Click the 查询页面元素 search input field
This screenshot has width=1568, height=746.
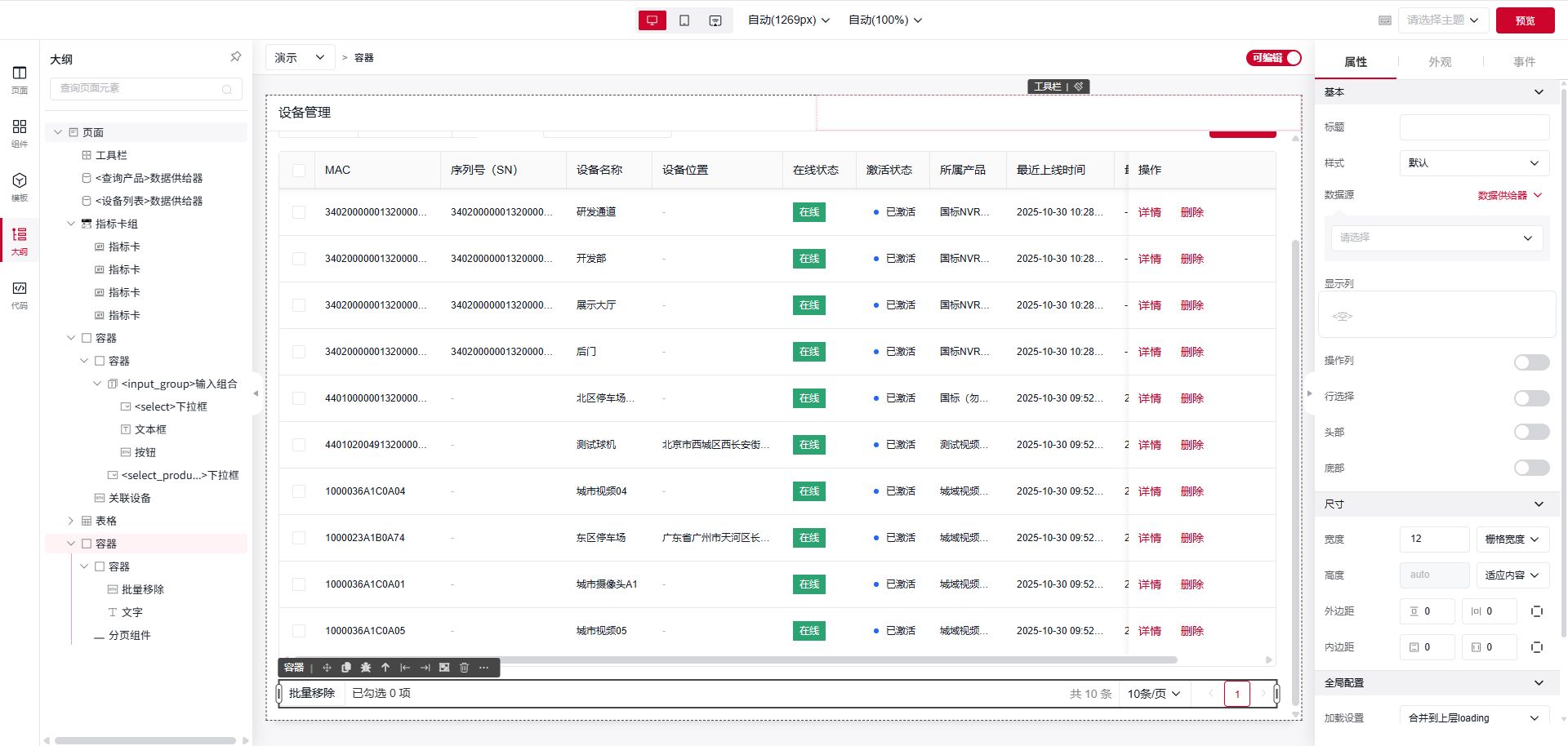pyautogui.click(x=139, y=88)
